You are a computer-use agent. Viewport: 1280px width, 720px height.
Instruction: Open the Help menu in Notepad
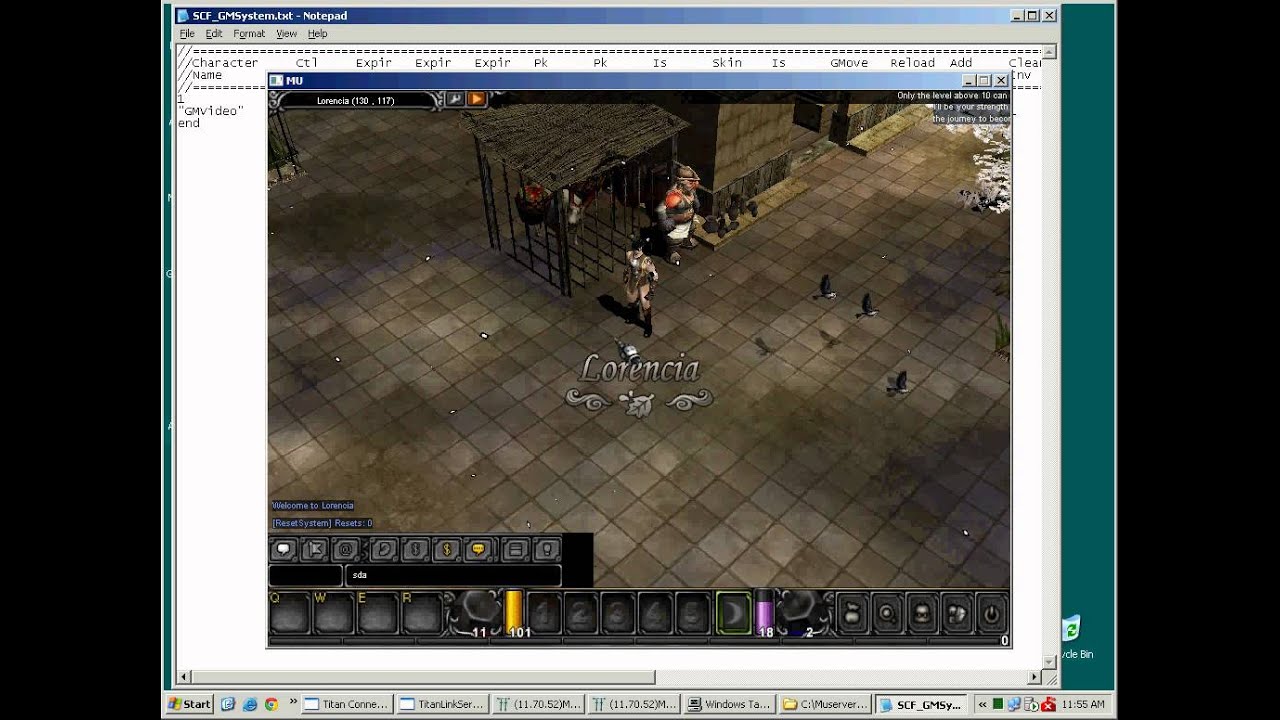pos(317,34)
